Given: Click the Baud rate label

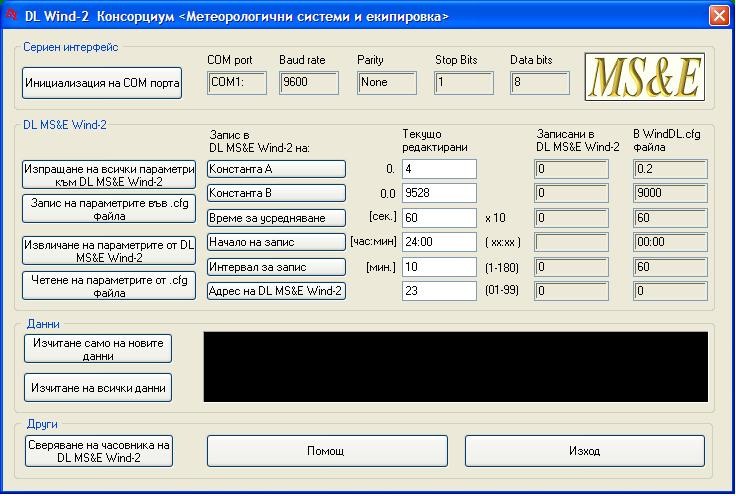Looking at the screenshot, I should coord(302,60).
